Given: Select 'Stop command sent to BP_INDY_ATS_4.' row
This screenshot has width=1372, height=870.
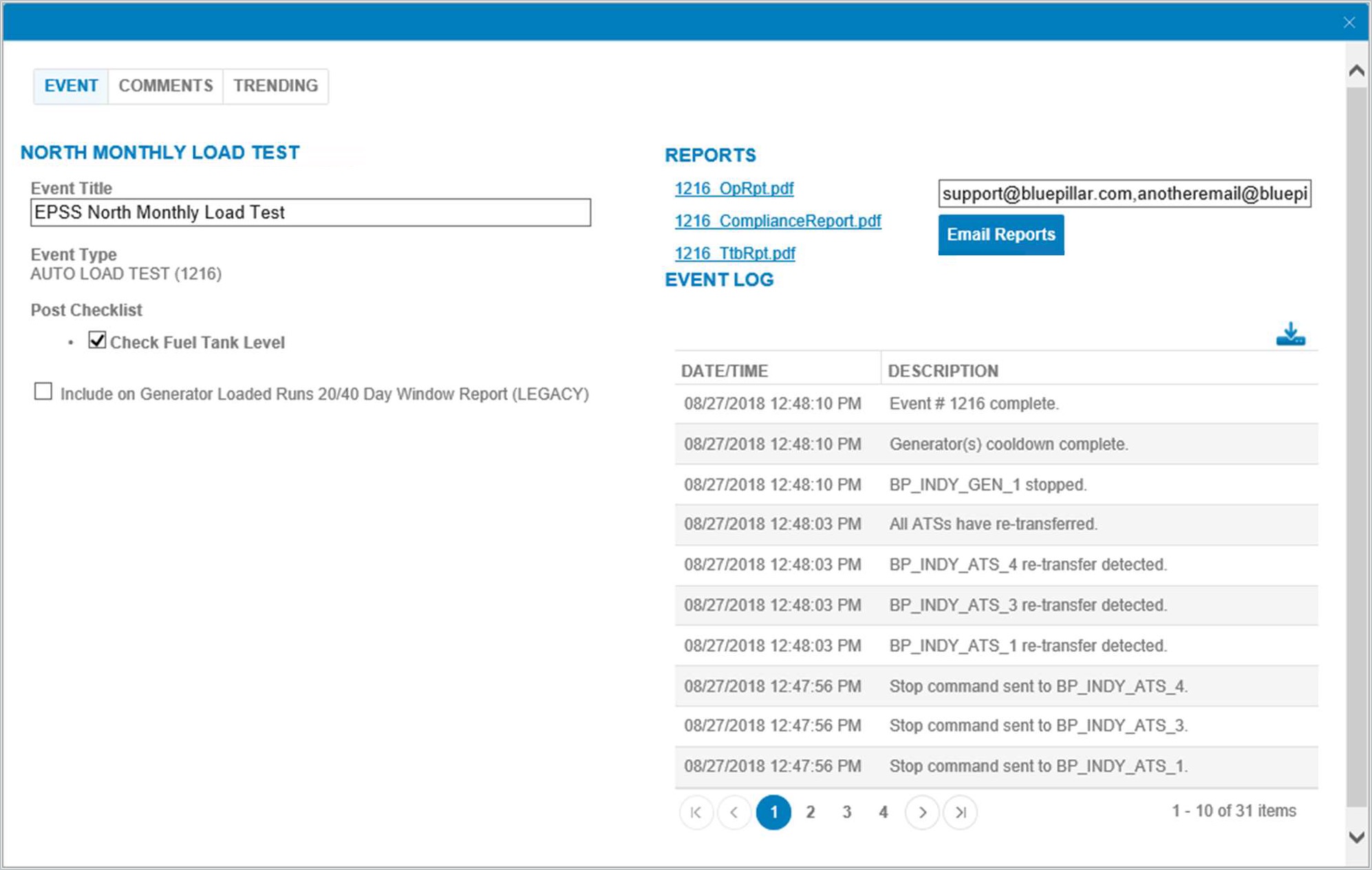Looking at the screenshot, I should pyautogui.click(x=996, y=686).
